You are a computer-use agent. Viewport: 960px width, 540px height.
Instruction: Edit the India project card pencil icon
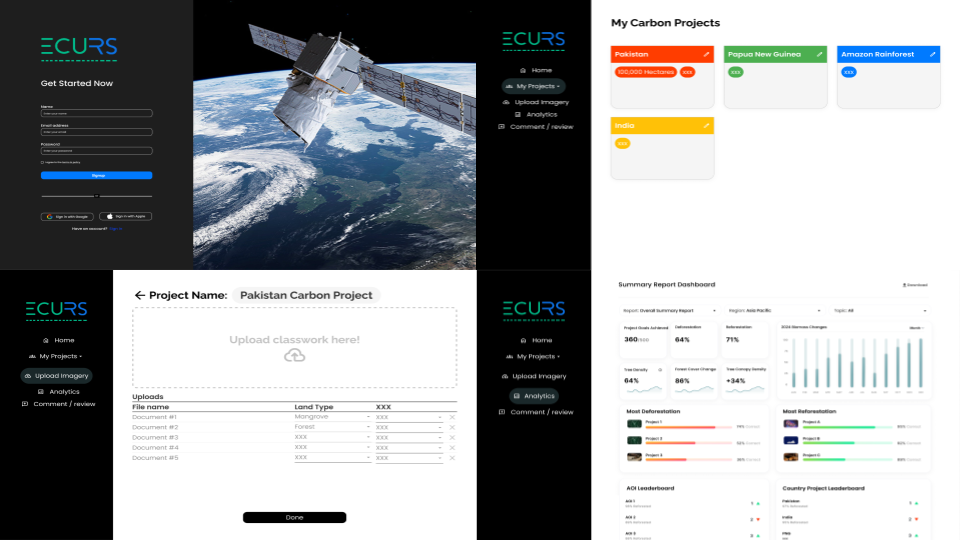(x=706, y=126)
